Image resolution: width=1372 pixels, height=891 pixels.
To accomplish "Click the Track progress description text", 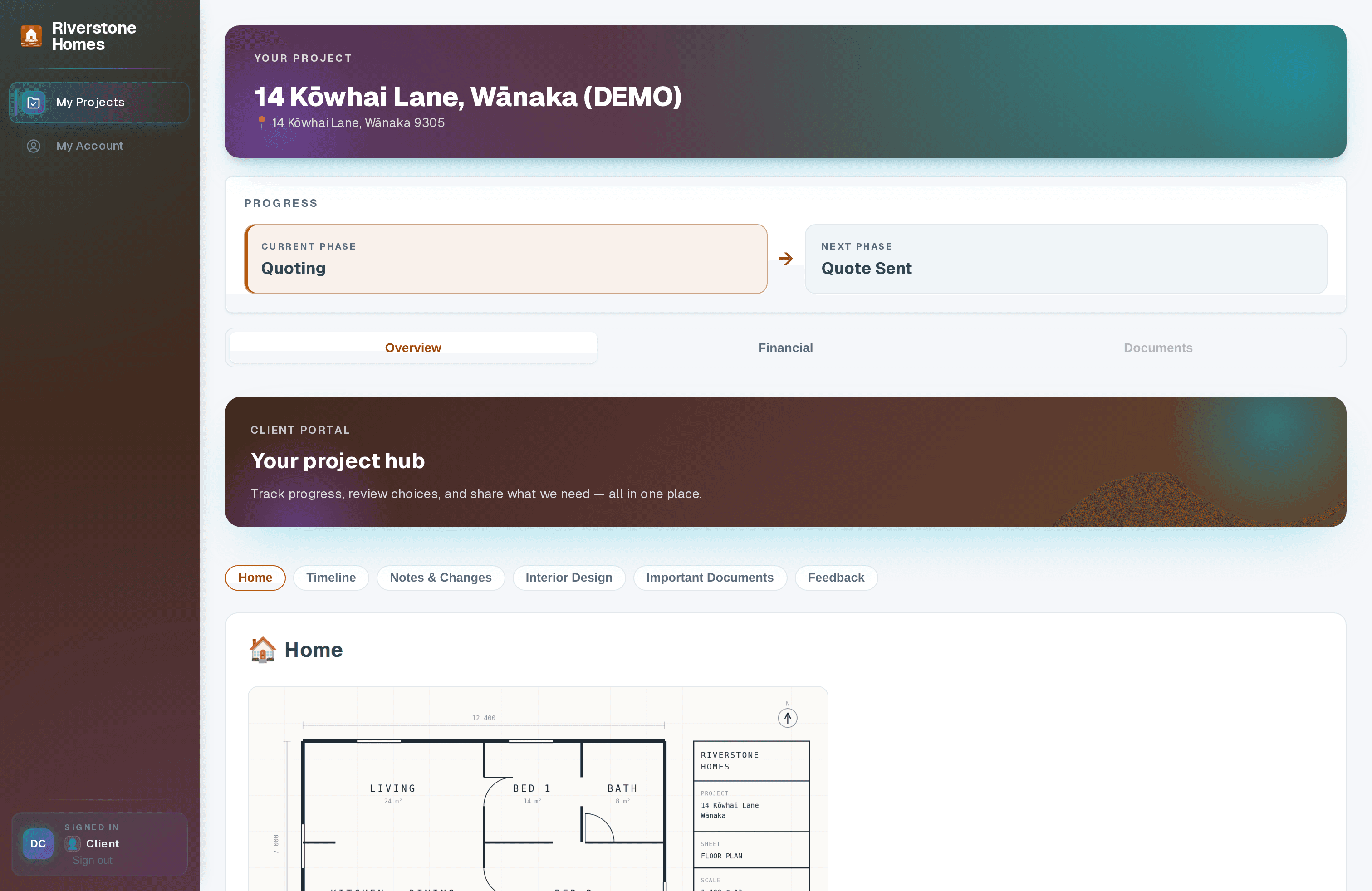I will [476, 494].
